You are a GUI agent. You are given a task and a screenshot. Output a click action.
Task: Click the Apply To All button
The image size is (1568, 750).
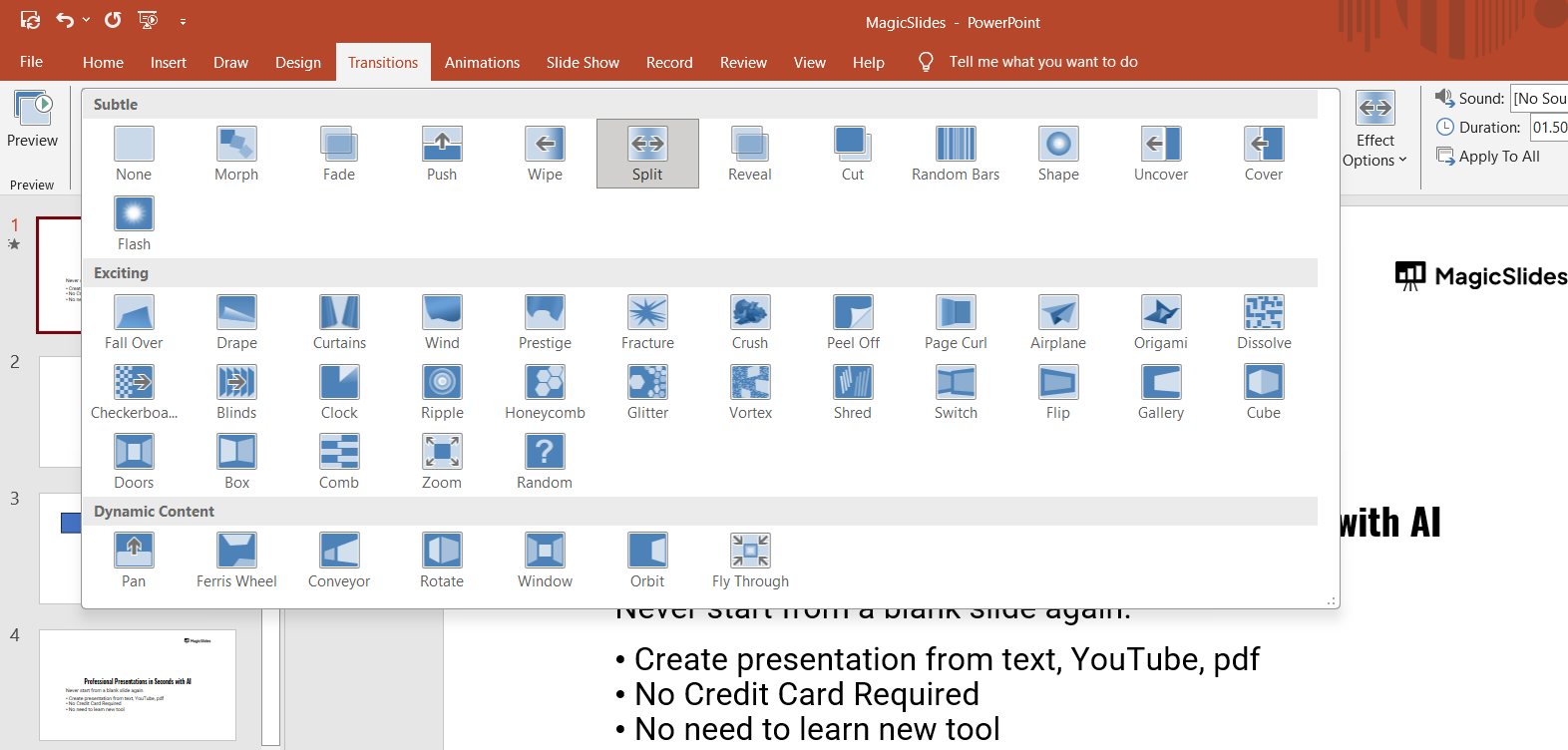1488,157
